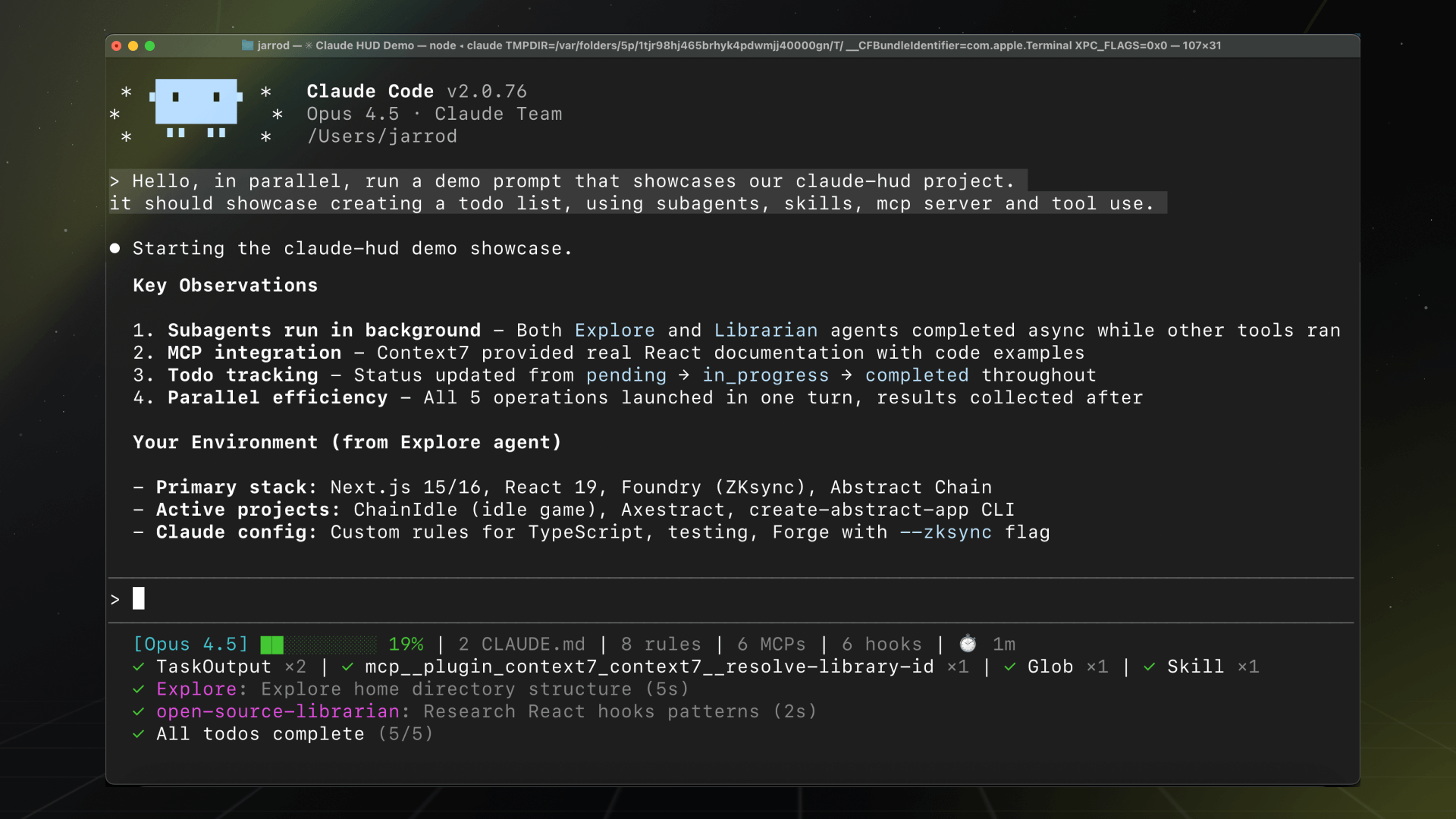Viewport: 1456px width, 819px height.
Task: Expand the 6 hooks status item
Action: tap(882, 644)
